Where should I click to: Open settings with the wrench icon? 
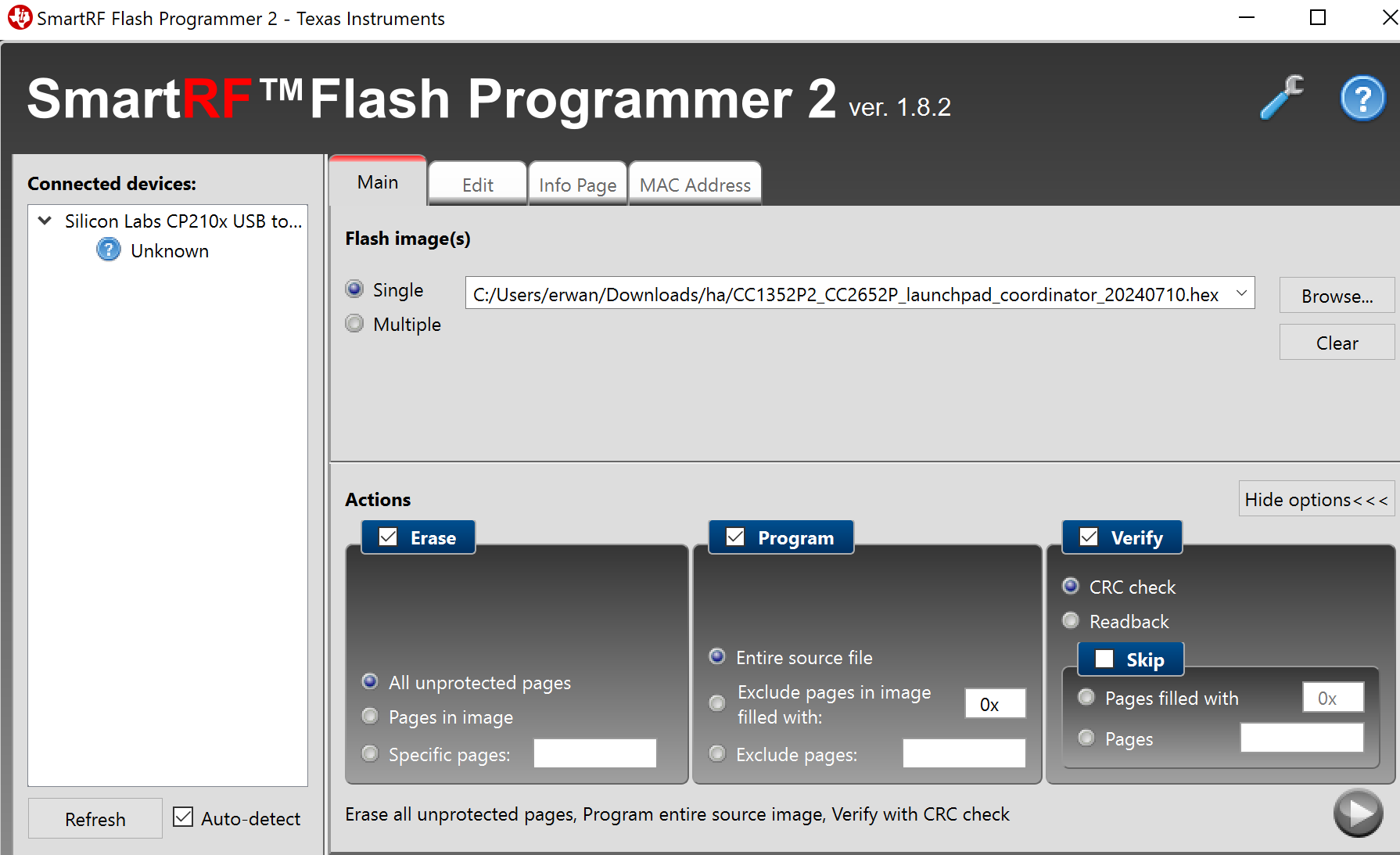[x=1282, y=97]
